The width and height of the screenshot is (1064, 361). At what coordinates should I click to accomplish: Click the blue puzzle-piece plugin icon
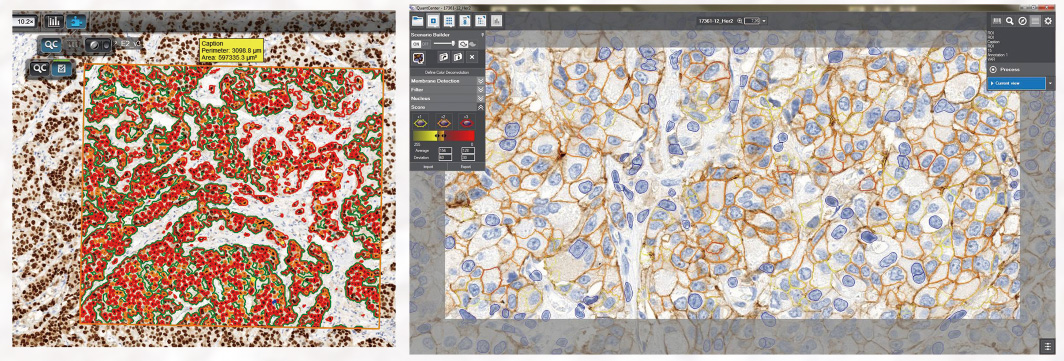pos(76,22)
